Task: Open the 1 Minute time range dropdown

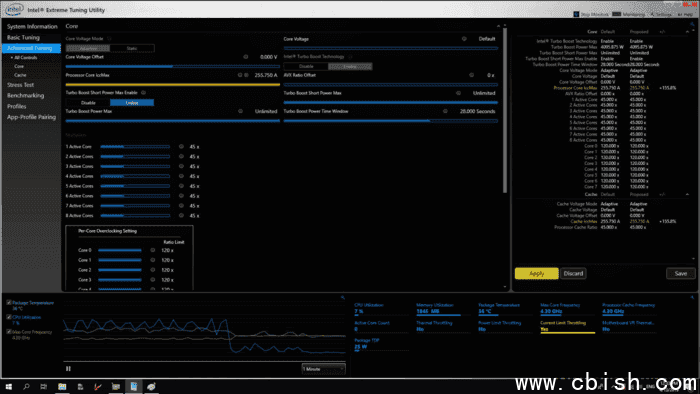Action: (323, 369)
